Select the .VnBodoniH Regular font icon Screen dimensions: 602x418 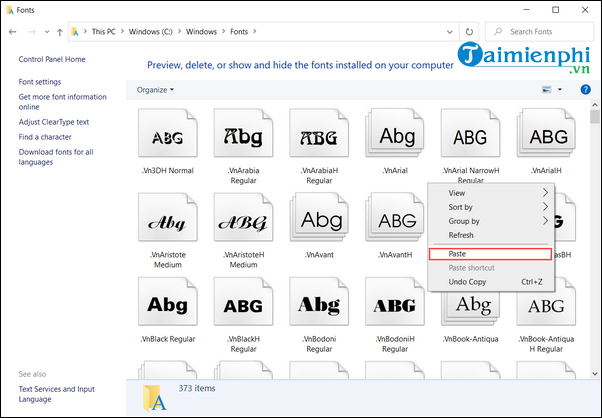pyautogui.click(x=395, y=302)
